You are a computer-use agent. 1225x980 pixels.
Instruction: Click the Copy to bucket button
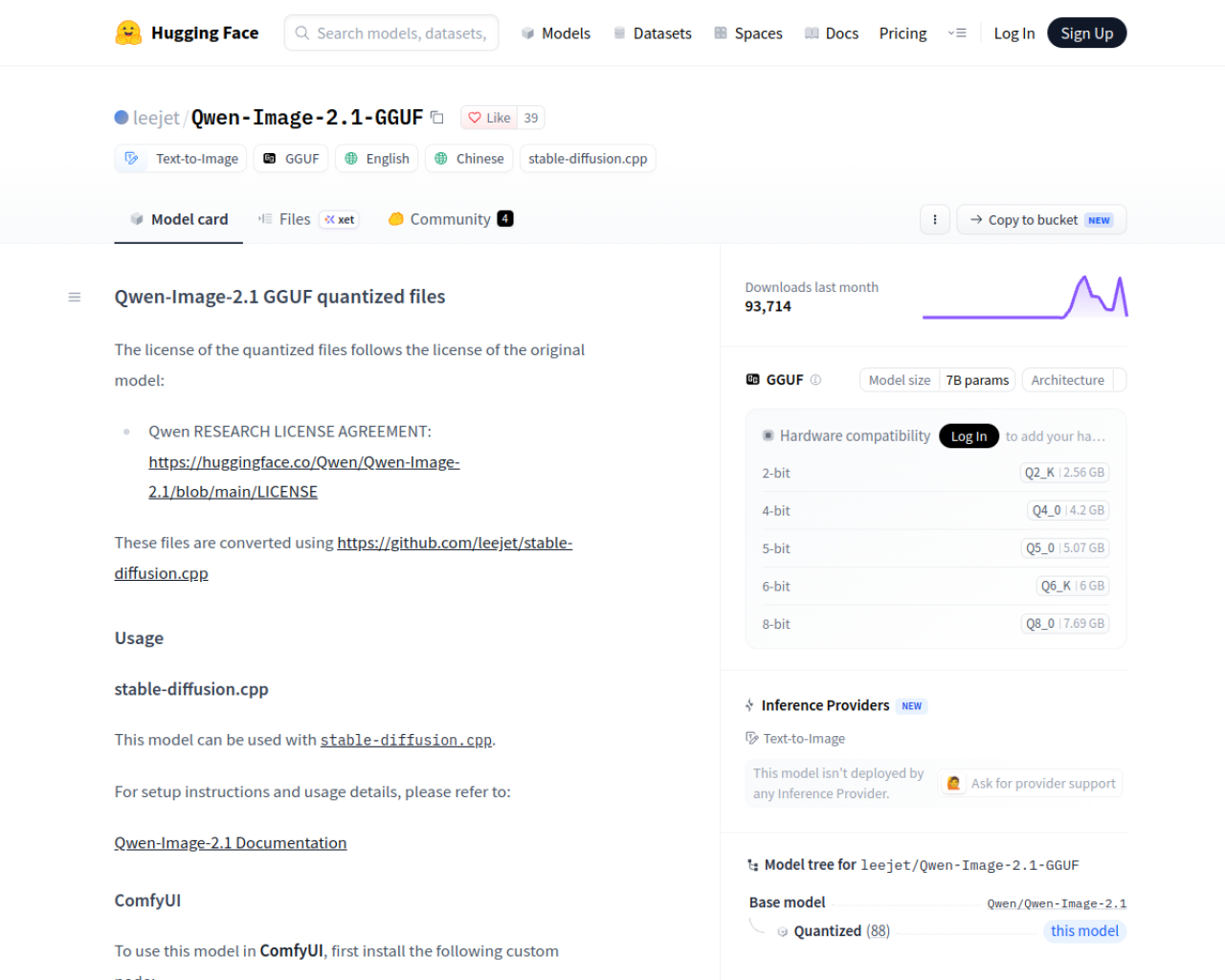click(x=1041, y=220)
